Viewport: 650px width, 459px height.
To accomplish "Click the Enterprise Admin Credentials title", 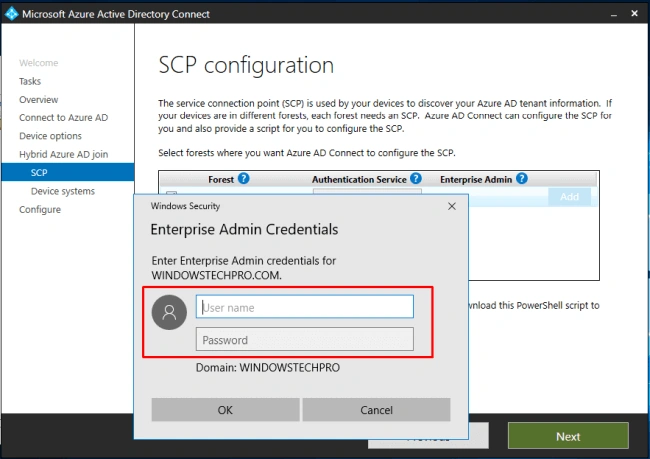I will tap(244, 229).
